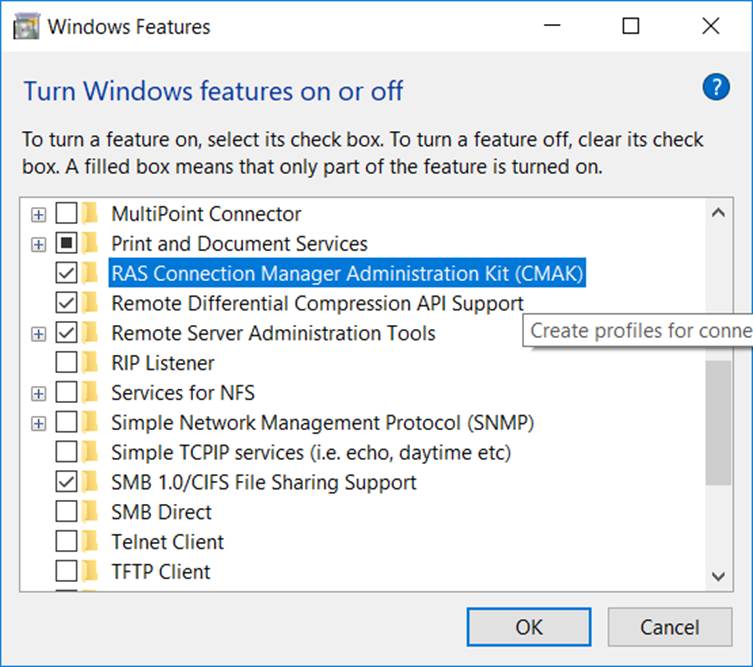The image size is (753, 667).
Task: Expand Simple Network Management Protocol (SNMP) node
Action: [x=39, y=423]
